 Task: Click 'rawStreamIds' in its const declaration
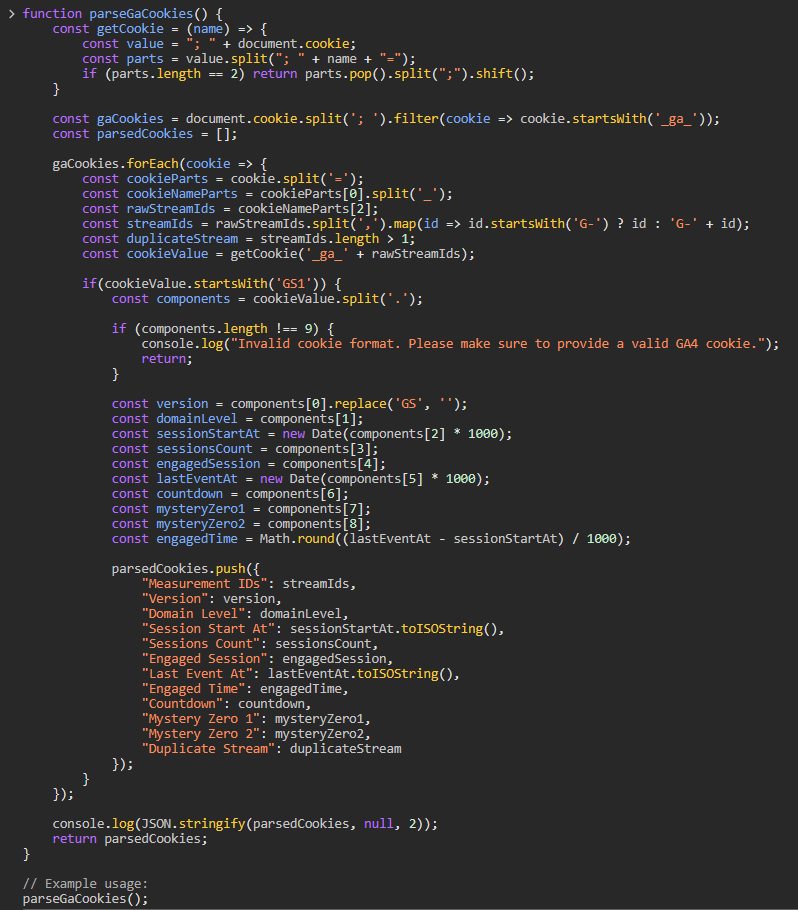171,209
